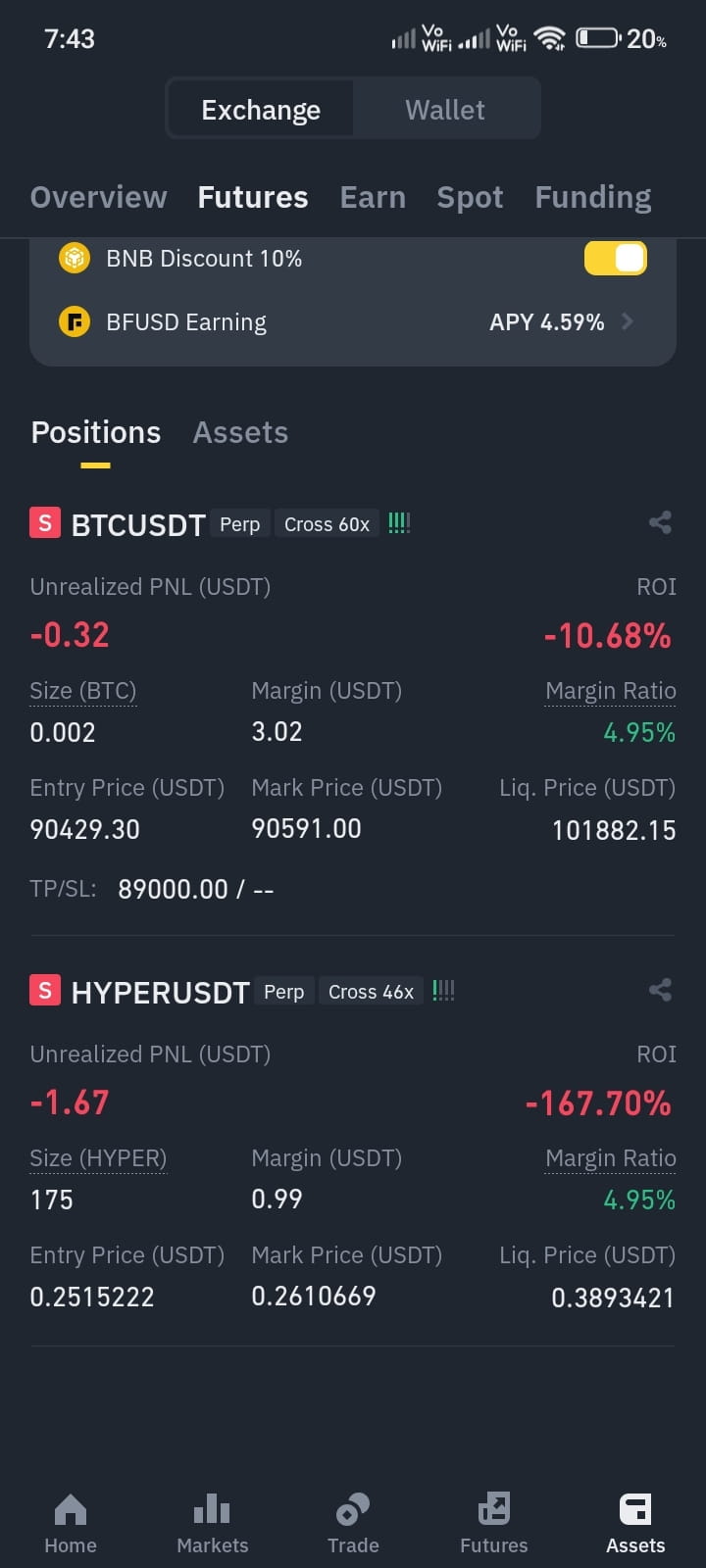This screenshot has width=706, height=1568.
Task: Tap the BNB coin icon
Action: pos(75,258)
